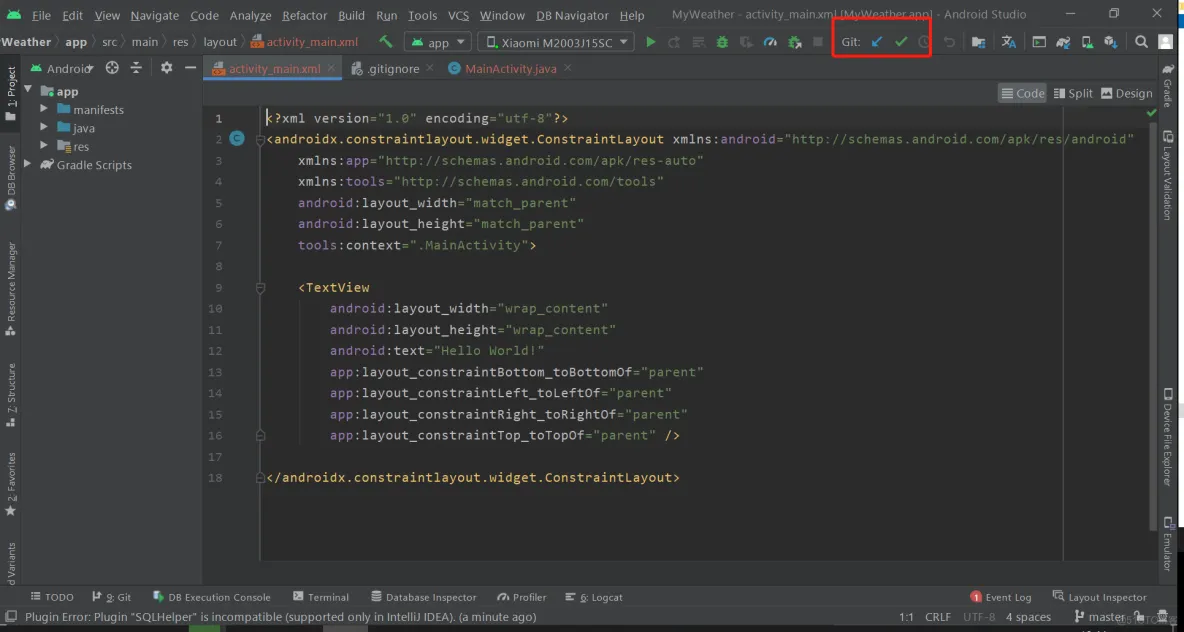Open the 6: Logcat tool window
Viewport: 1184px width, 632px height.
coord(594,597)
